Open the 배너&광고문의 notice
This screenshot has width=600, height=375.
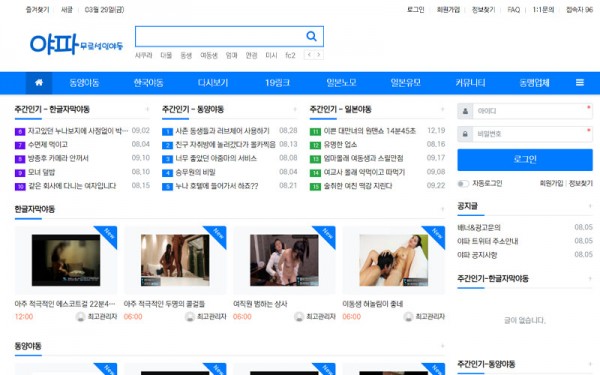coord(479,227)
